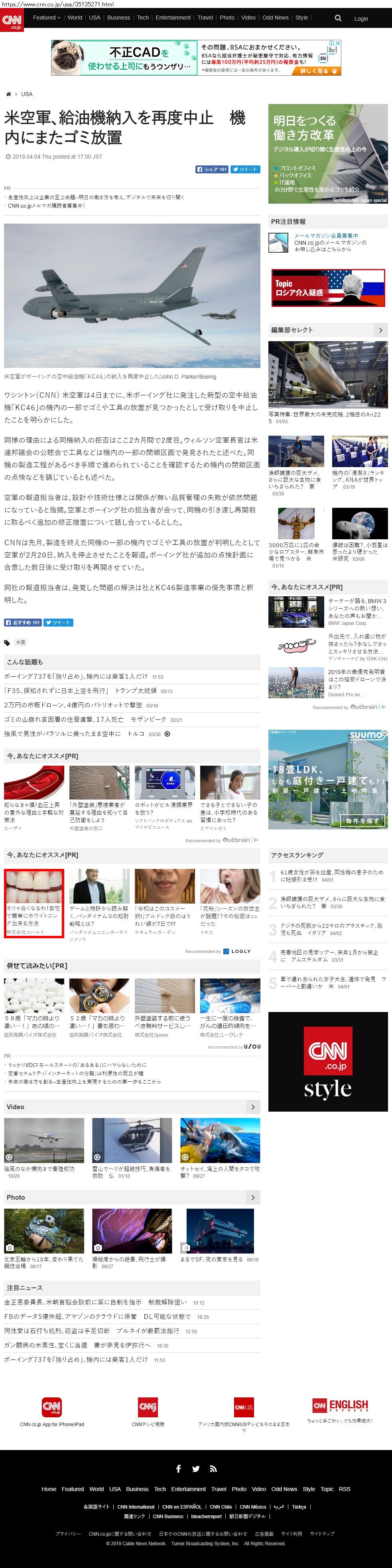Click bottom Twitter tweet button
392x1568 pixels.
[59, 623]
